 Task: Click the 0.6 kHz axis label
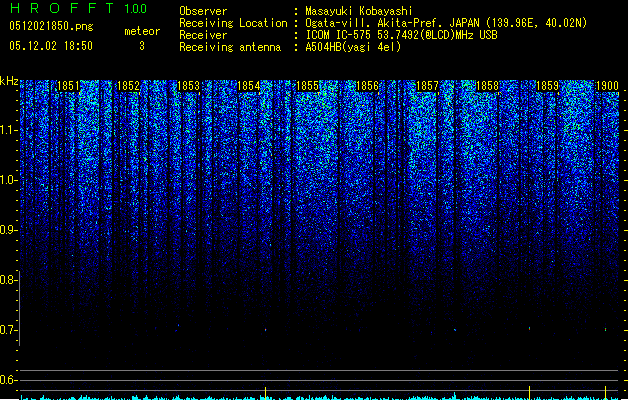pos(9,380)
